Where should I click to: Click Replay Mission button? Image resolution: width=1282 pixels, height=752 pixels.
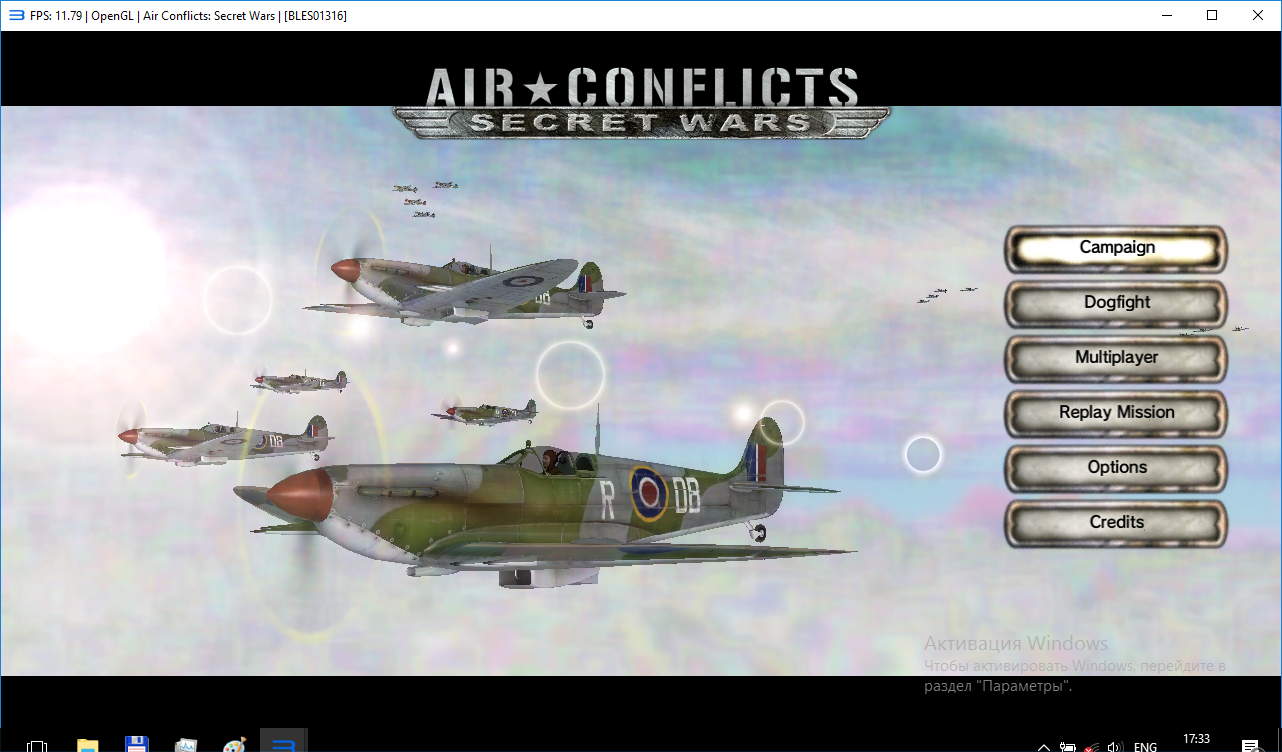pyautogui.click(x=1116, y=413)
